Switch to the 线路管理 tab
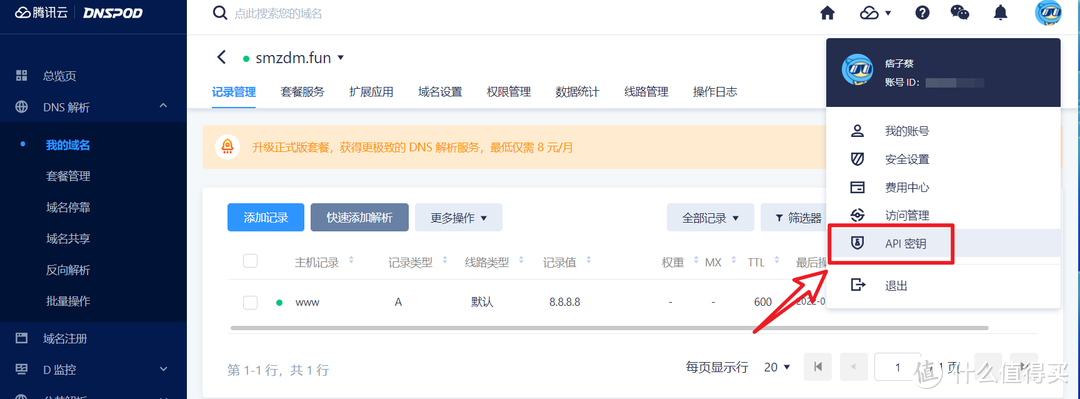 pyautogui.click(x=646, y=92)
